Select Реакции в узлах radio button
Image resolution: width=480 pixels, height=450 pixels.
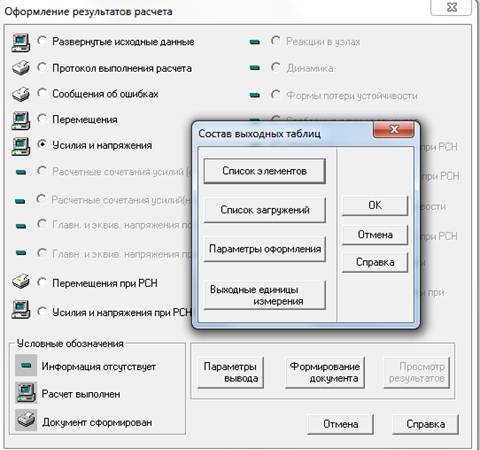pyautogui.click(x=276, y=41)
